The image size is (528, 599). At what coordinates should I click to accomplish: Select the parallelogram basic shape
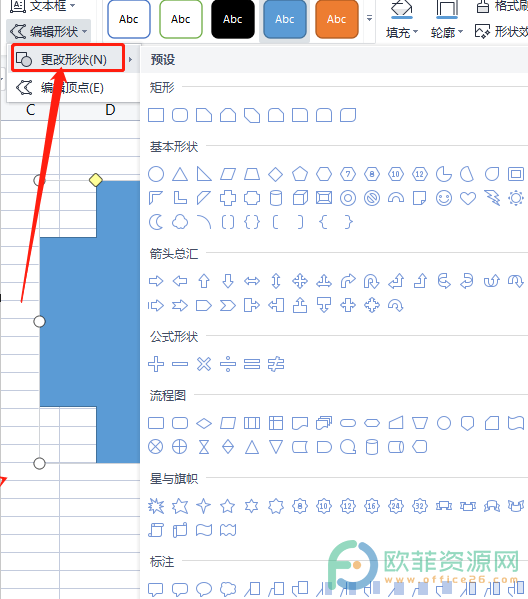coord(228,174)
